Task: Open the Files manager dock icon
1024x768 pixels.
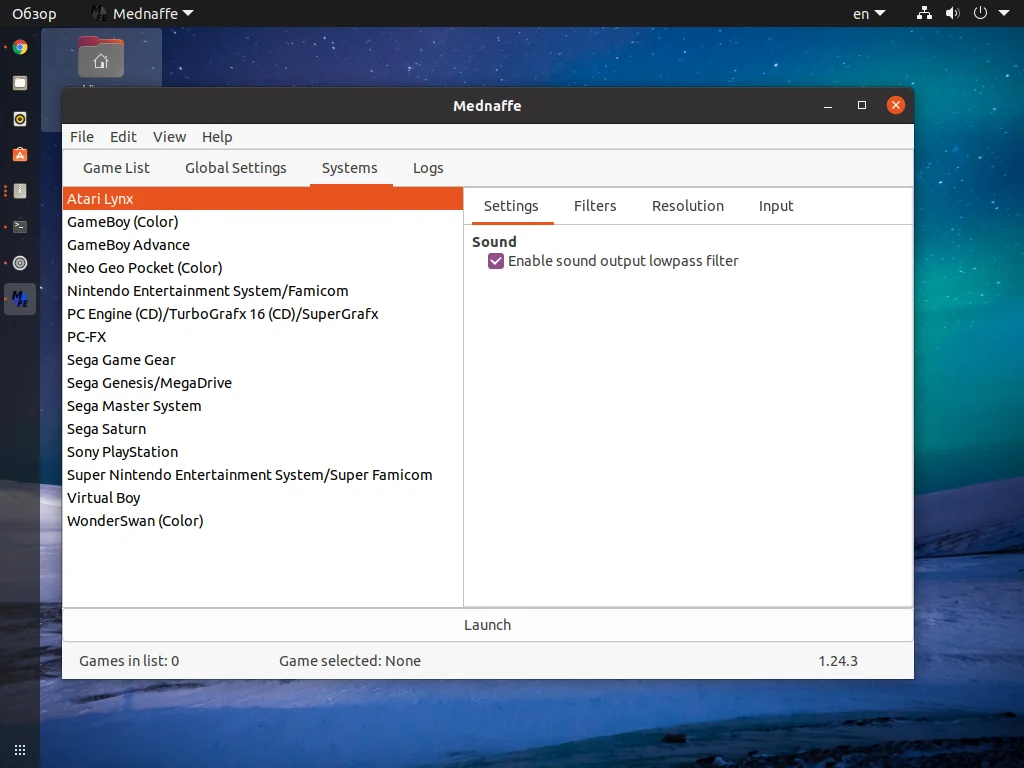Action: [20, 83]
